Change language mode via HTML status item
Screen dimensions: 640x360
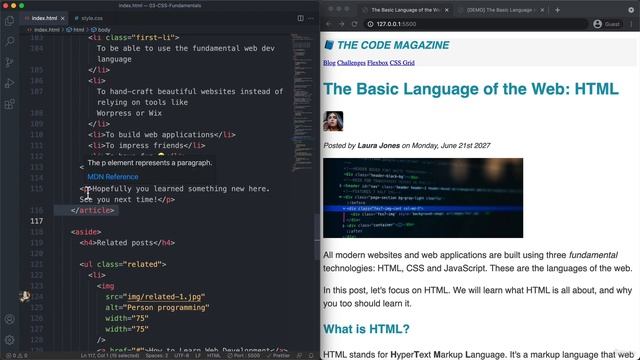point(213,356)
